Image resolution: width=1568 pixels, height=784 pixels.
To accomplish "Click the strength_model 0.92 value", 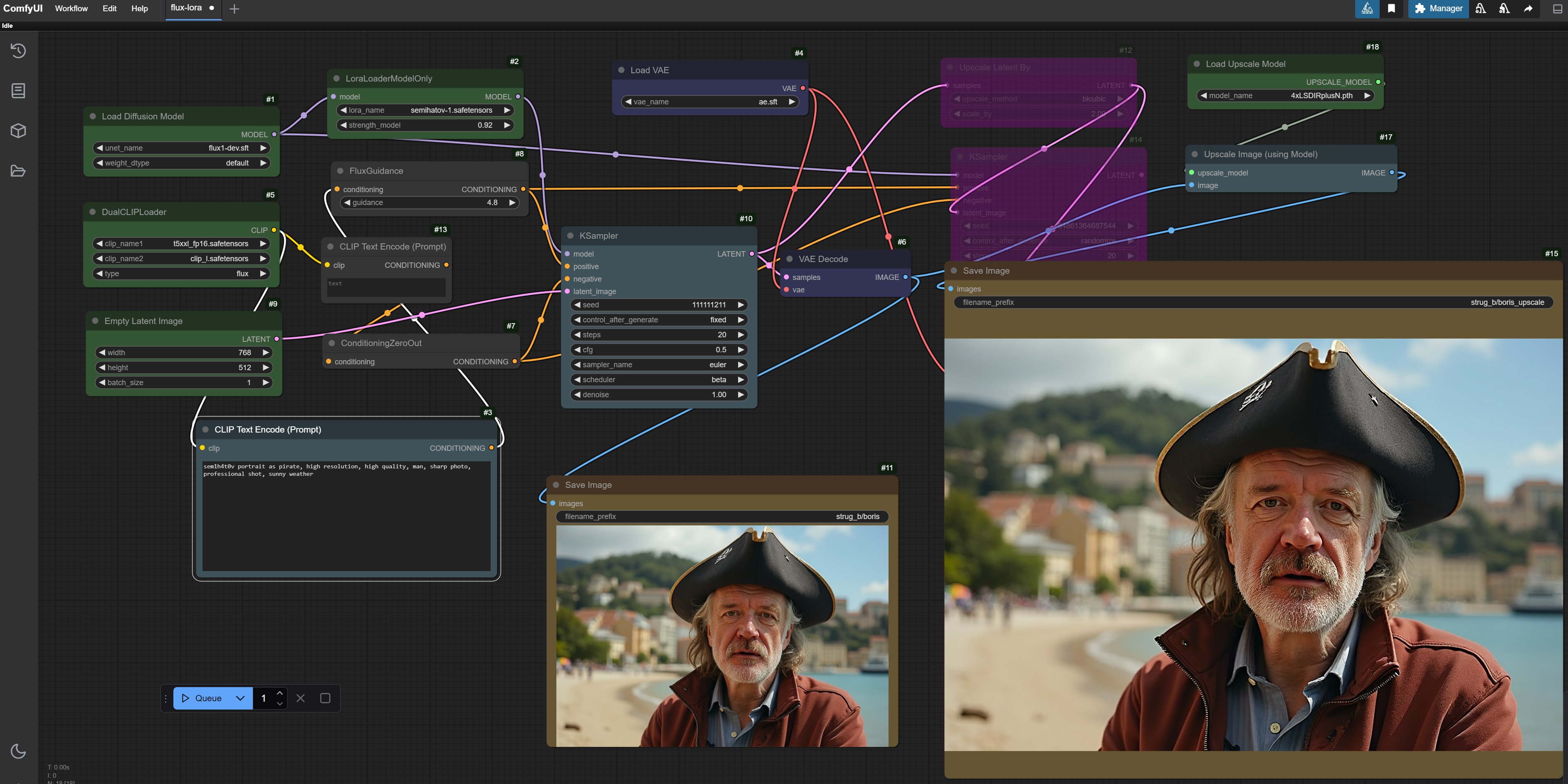I will (485, 125).
